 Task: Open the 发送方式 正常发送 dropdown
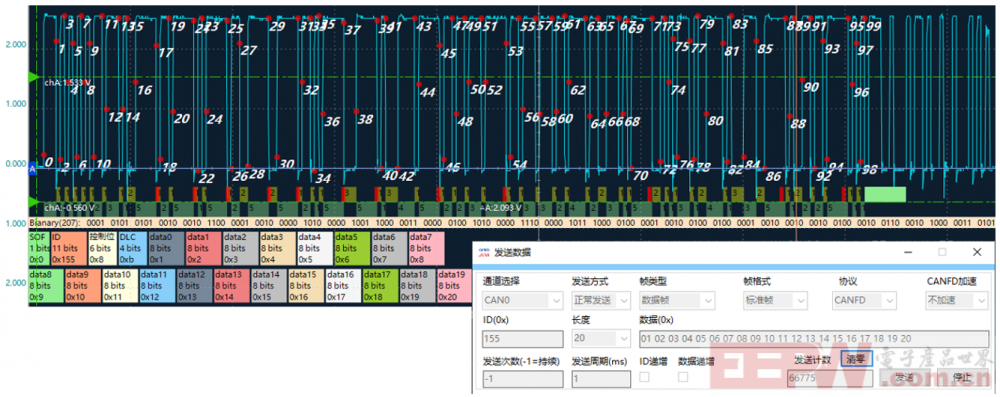point(601,300)
